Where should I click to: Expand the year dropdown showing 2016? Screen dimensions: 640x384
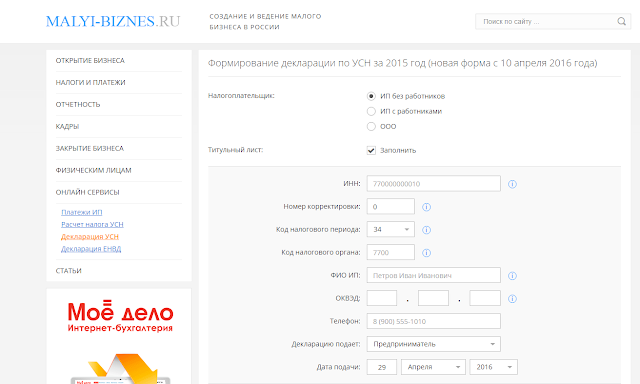click(x=493, y=367)
